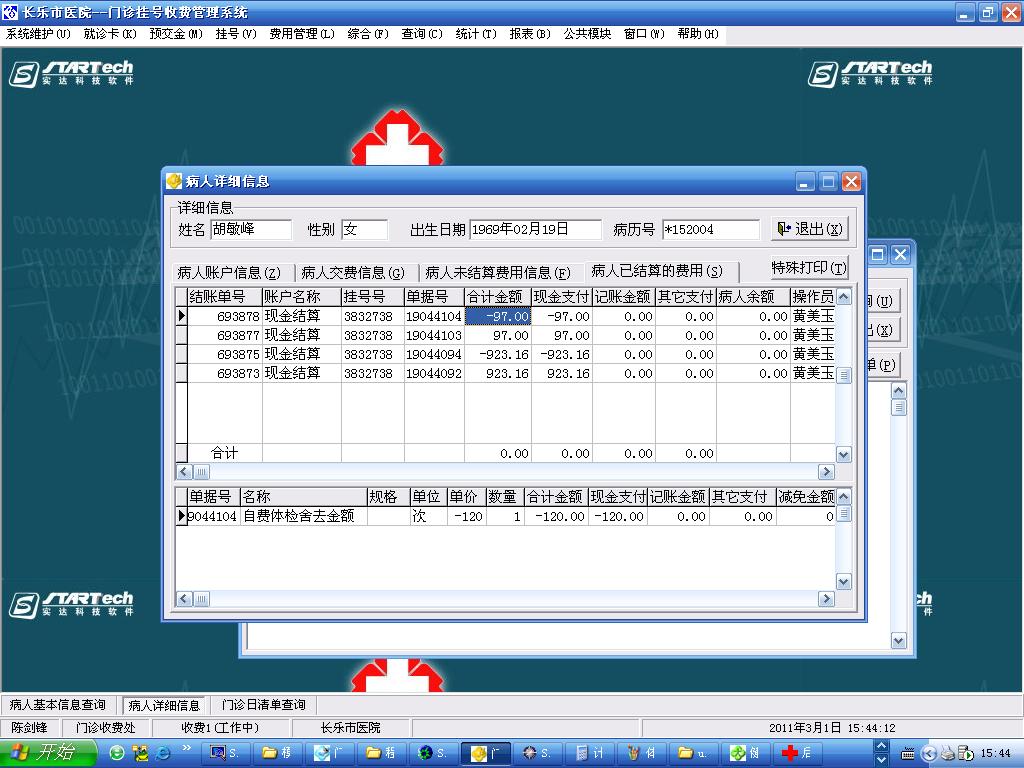Open the 查询(C) menu

pyautogui.click(x=422, y=33)
